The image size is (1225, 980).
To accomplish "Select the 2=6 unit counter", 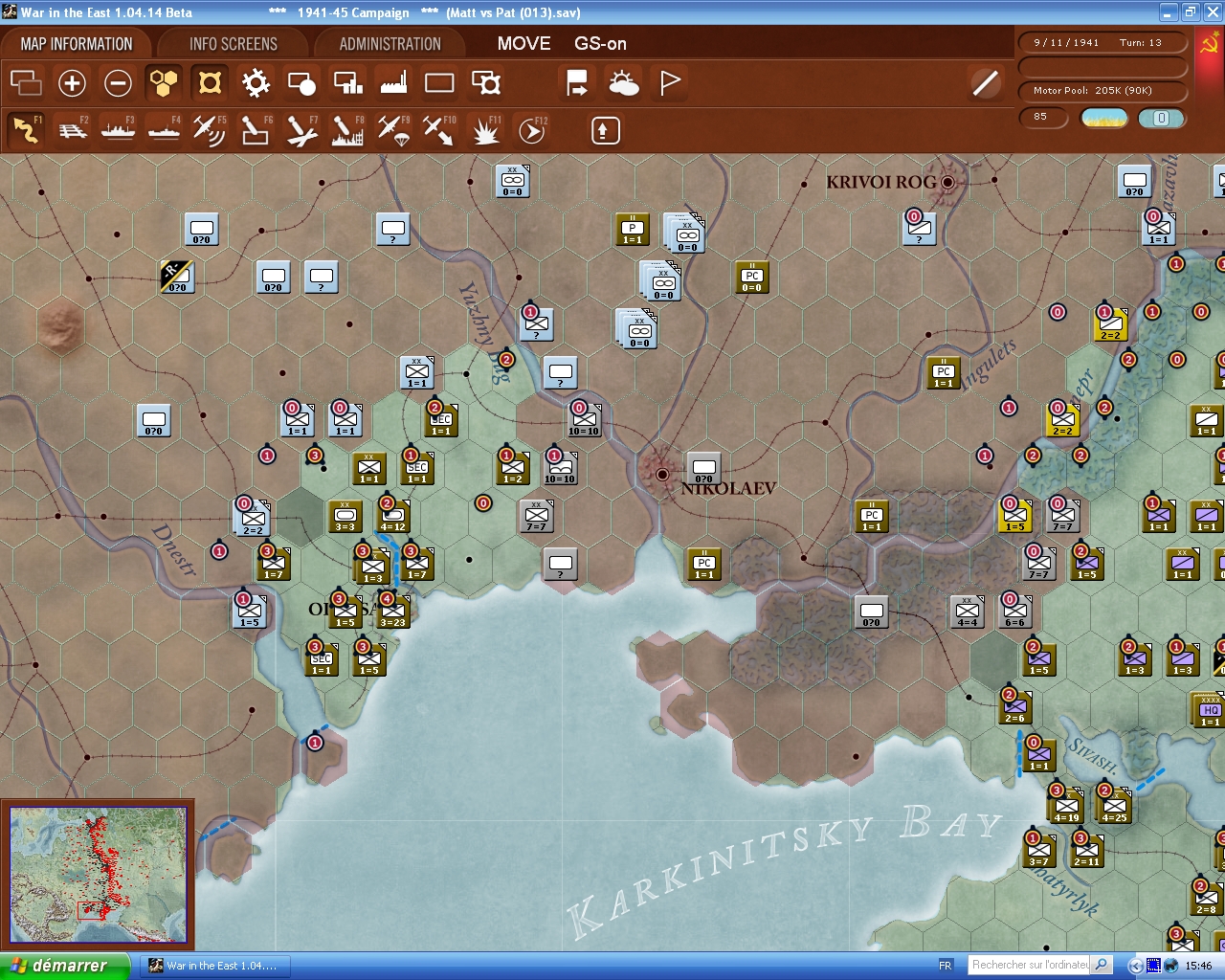I will point(1014,707).
